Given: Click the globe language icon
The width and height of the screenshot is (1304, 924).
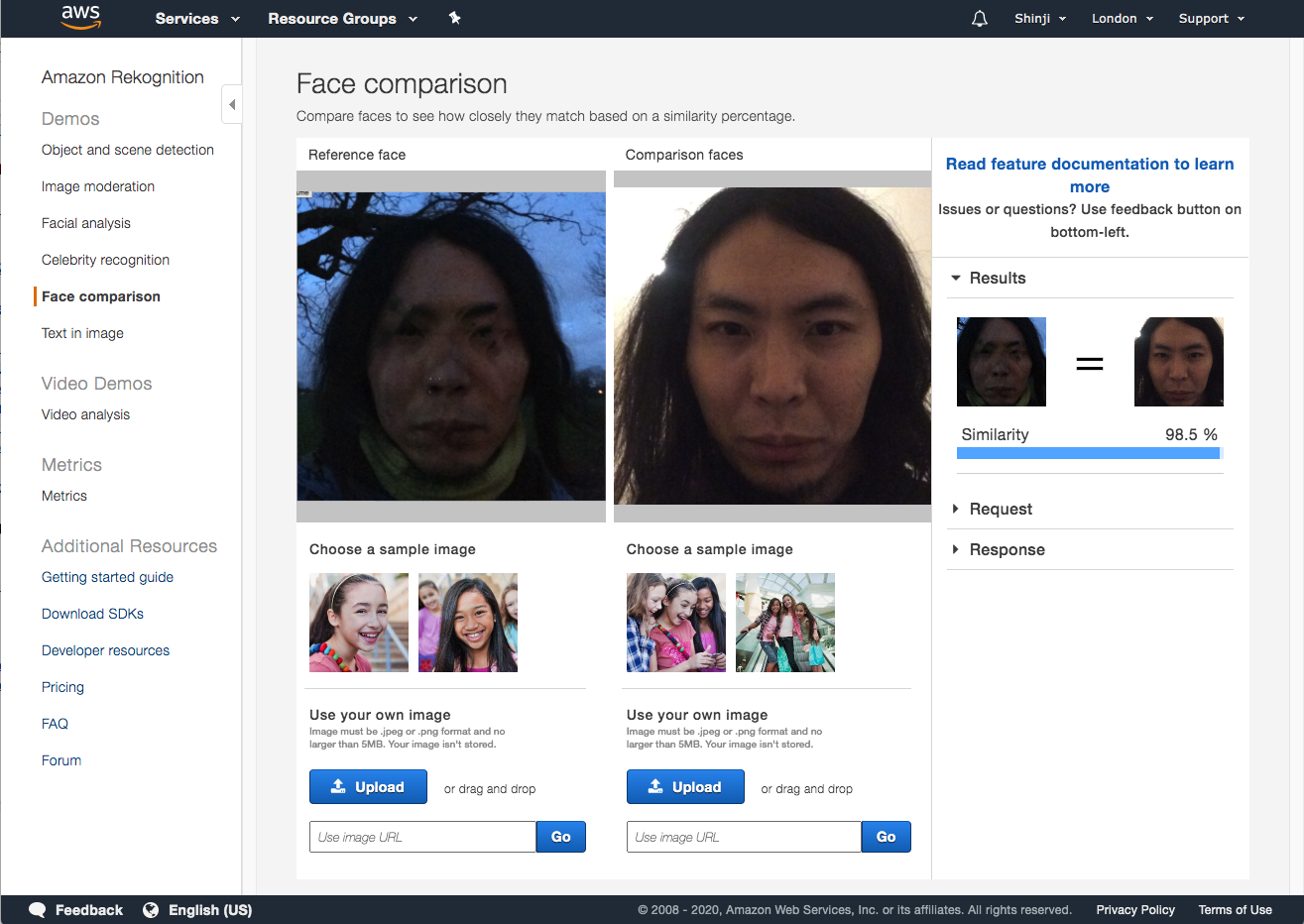Looking at the screenshot, I should tap(151, 910).
